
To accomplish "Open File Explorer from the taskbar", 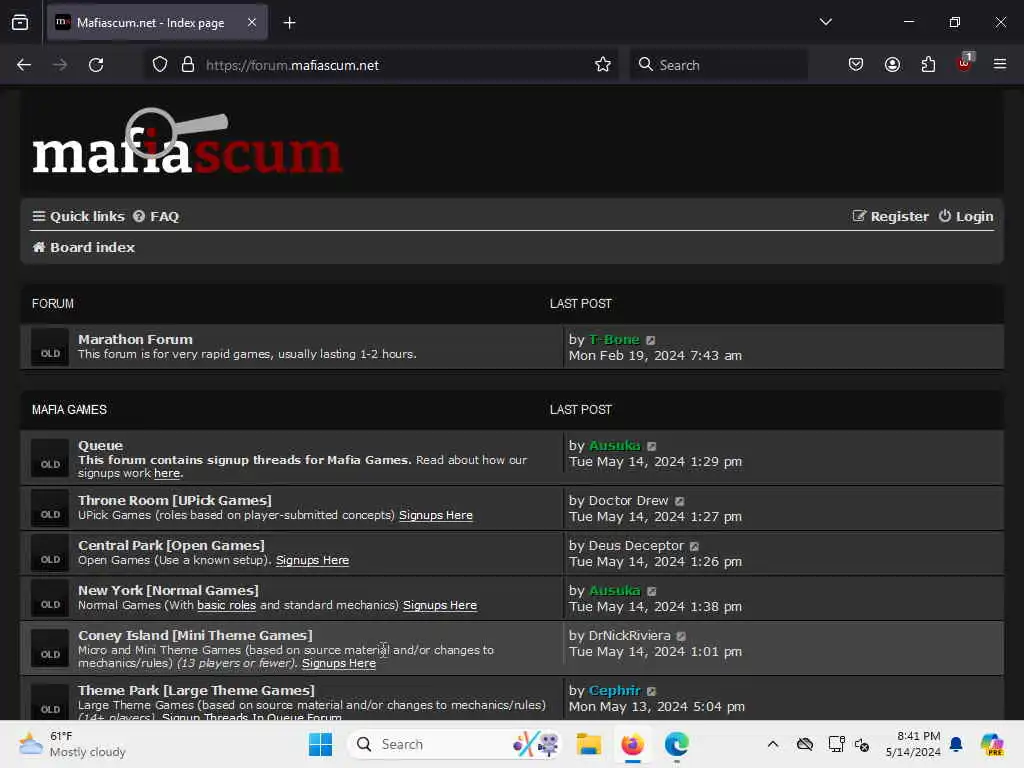I will [x=588, y=744].
